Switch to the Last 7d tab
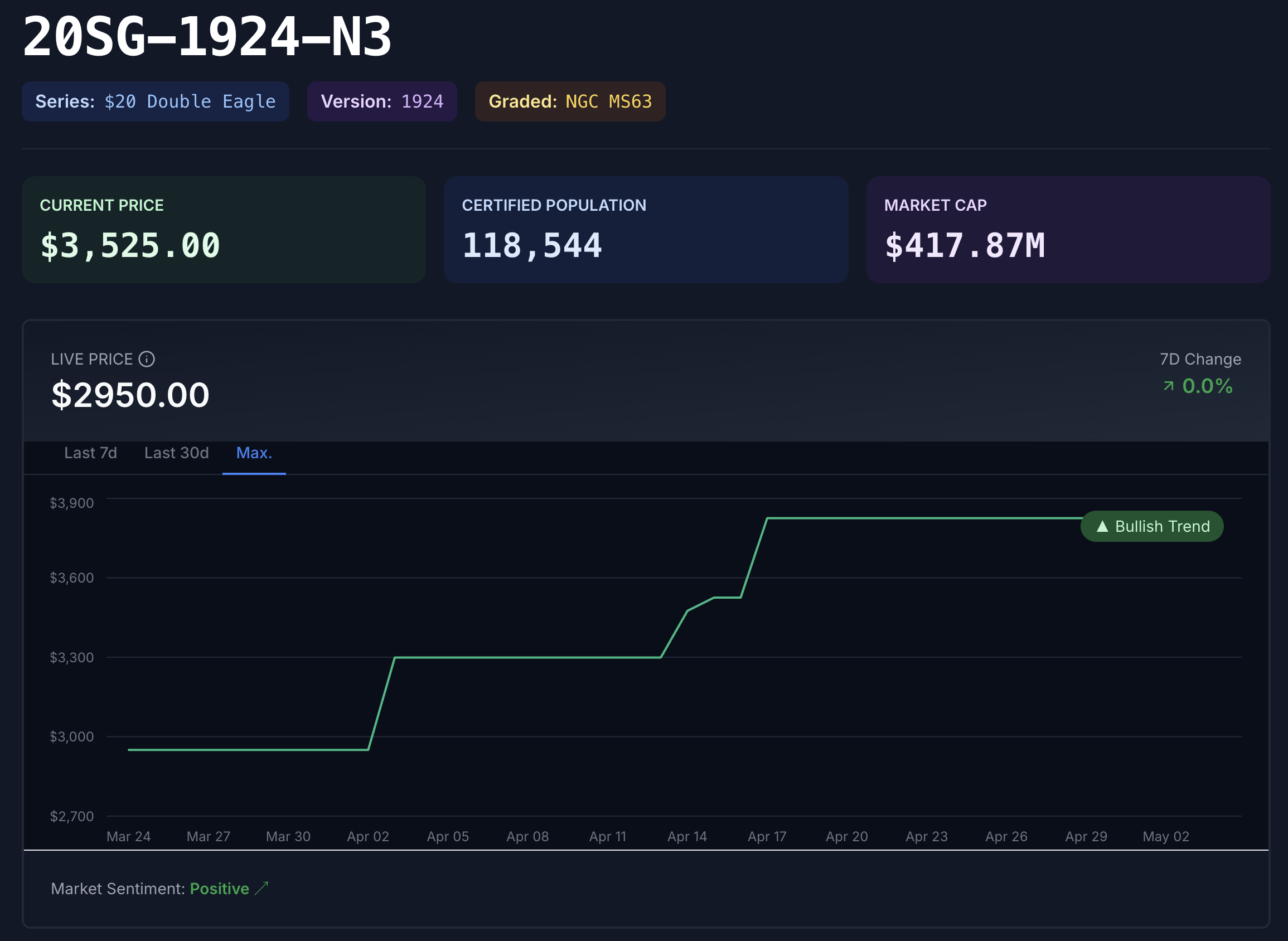Image resolution: width=1288 pixels, height=941 pixels. pos(90,453)
